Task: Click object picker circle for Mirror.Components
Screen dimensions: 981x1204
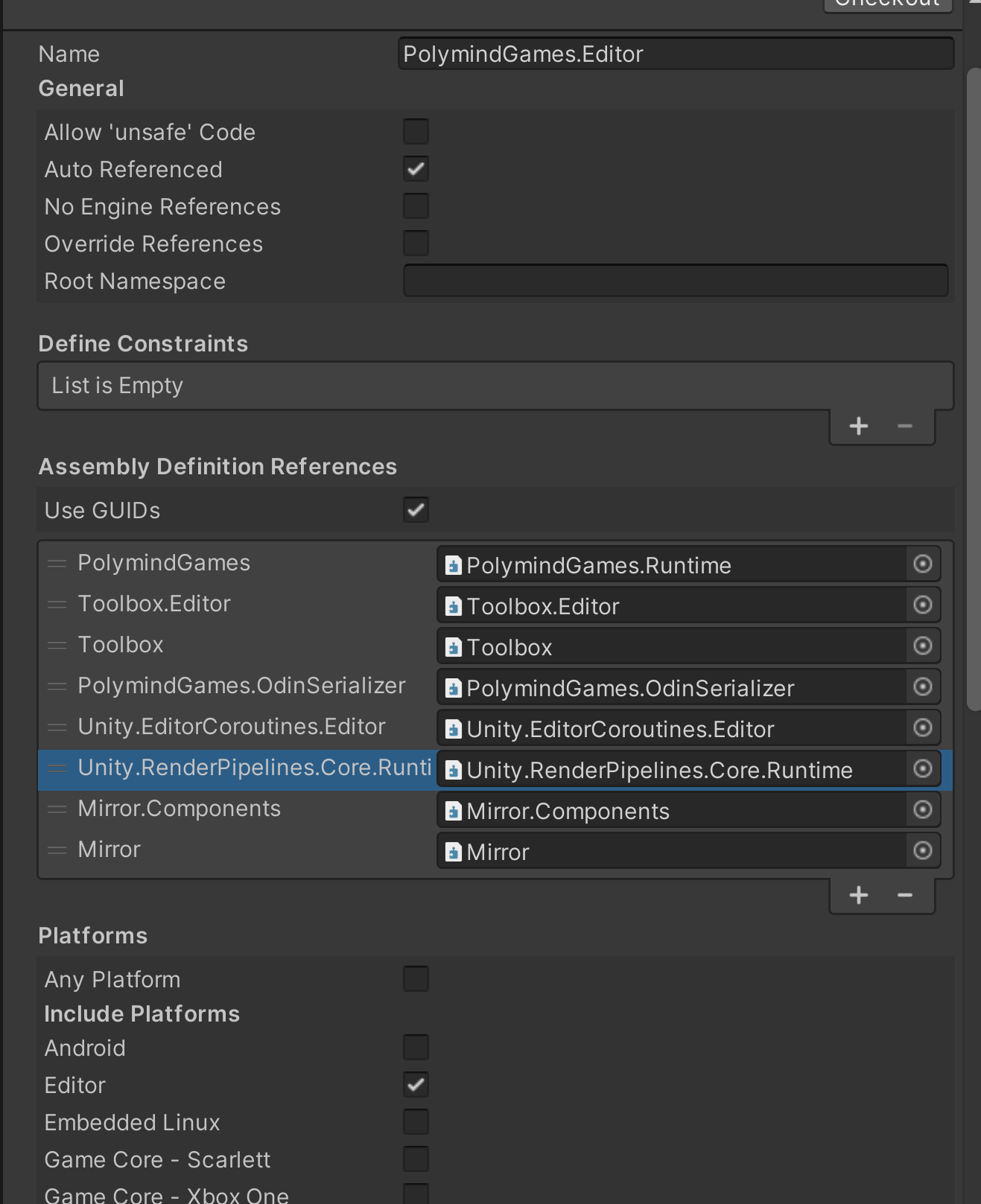Action: point(922,810)
